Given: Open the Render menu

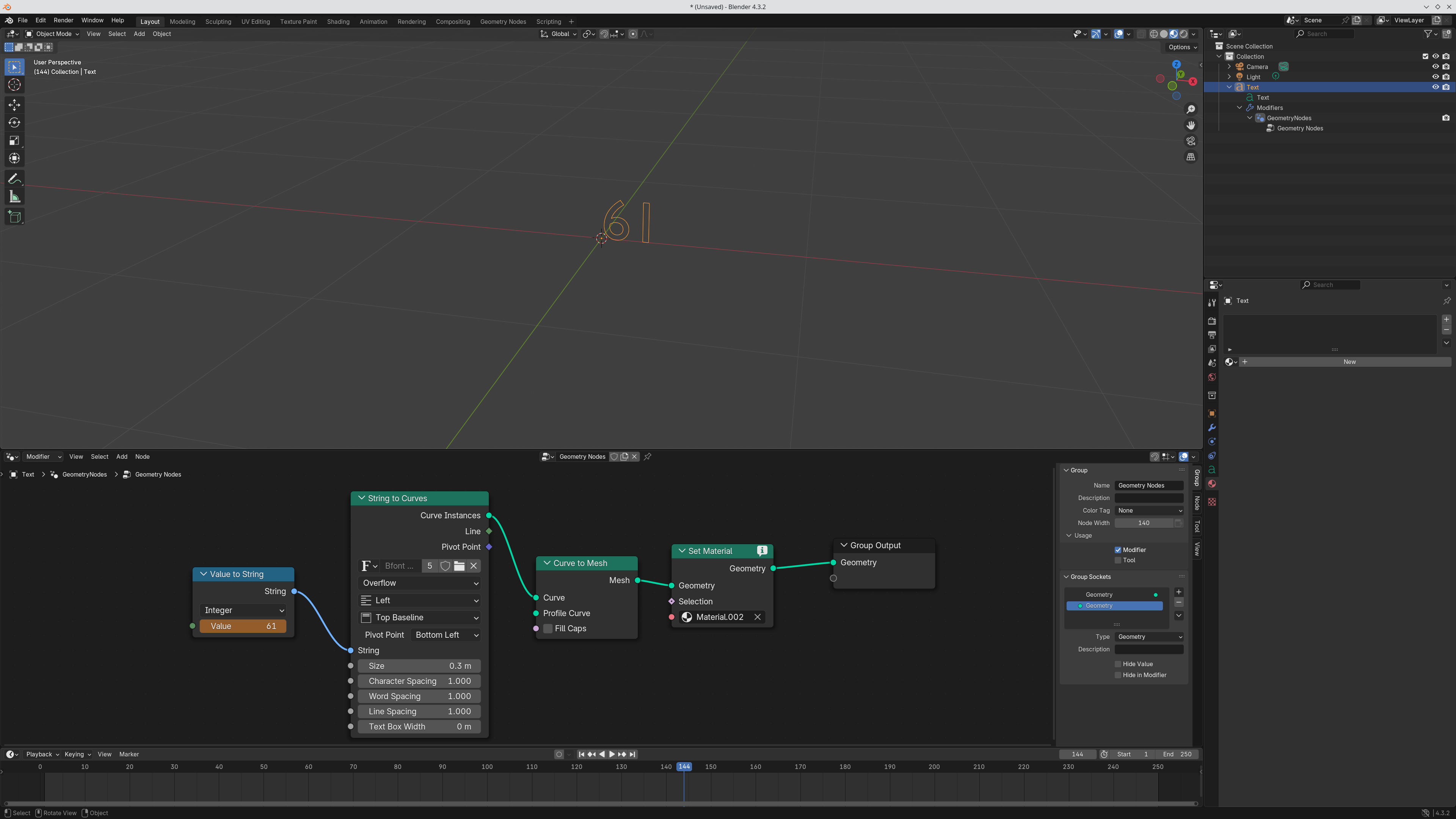Looking at the screenshot, I should coord(63,20).
